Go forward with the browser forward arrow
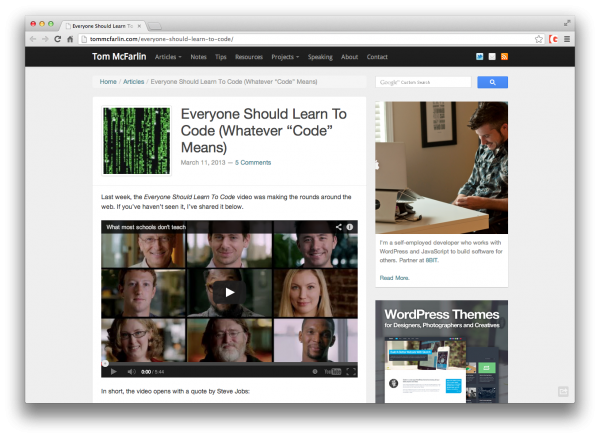Image resolution: width=600 pixels, height=438 pixels. point(45,39)
